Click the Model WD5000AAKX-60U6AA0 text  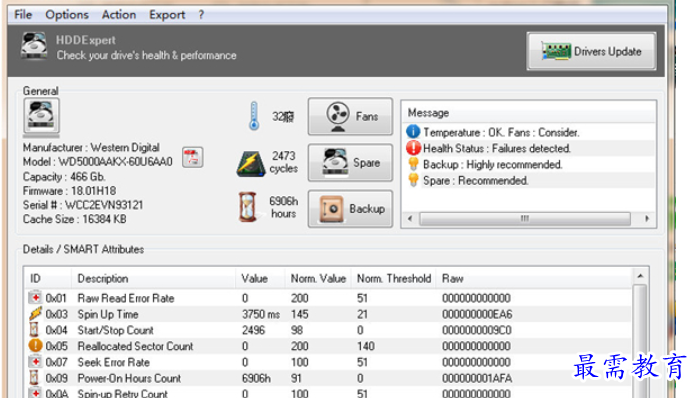(98, 162)
